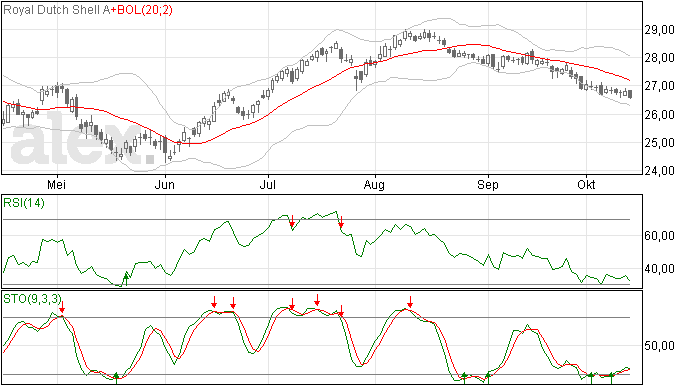
Task: Click the green buy arrow in RSI panel
Action: click(x=126, y=279)
